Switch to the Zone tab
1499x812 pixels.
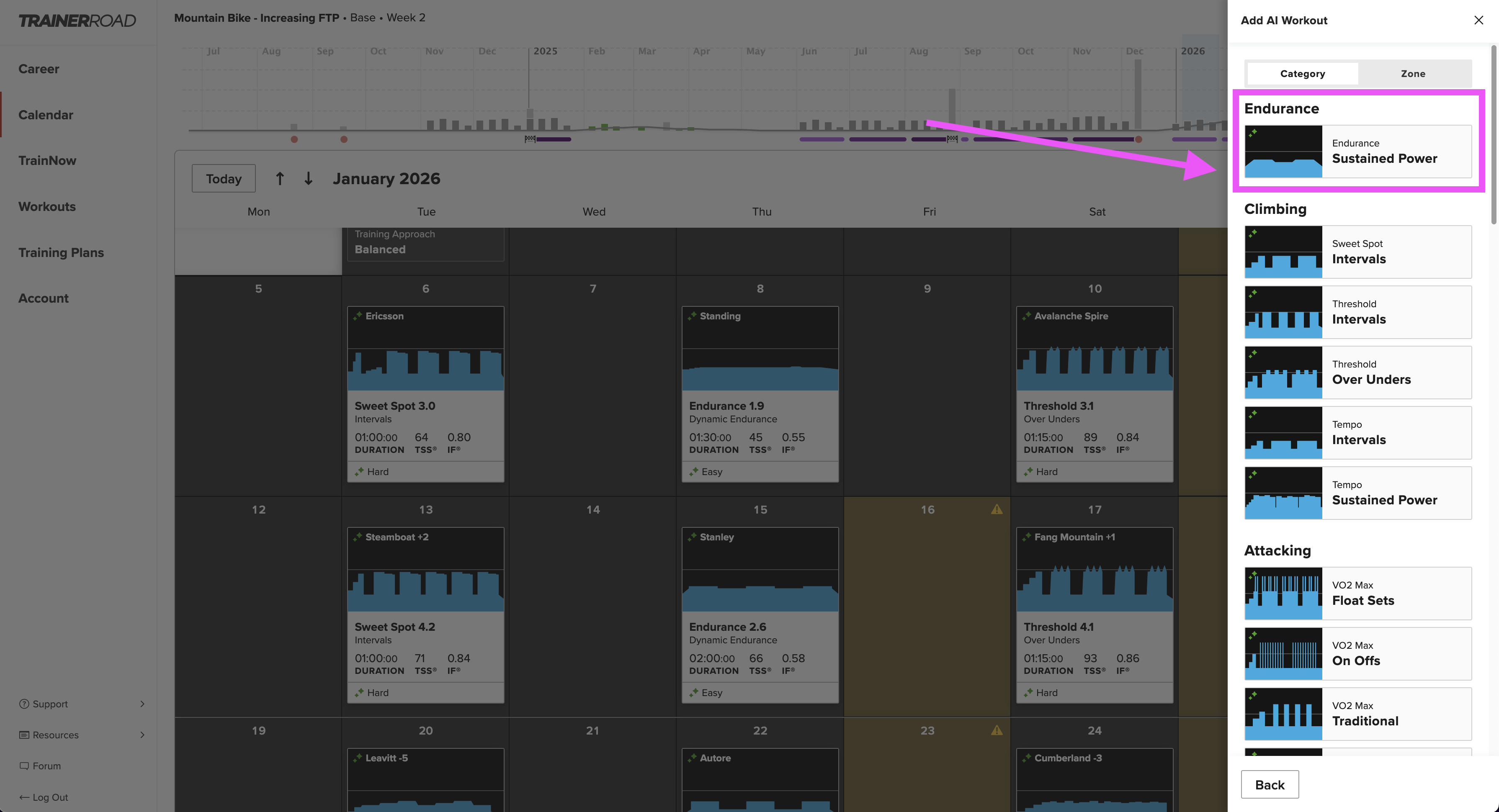[x=1413, y=74]
